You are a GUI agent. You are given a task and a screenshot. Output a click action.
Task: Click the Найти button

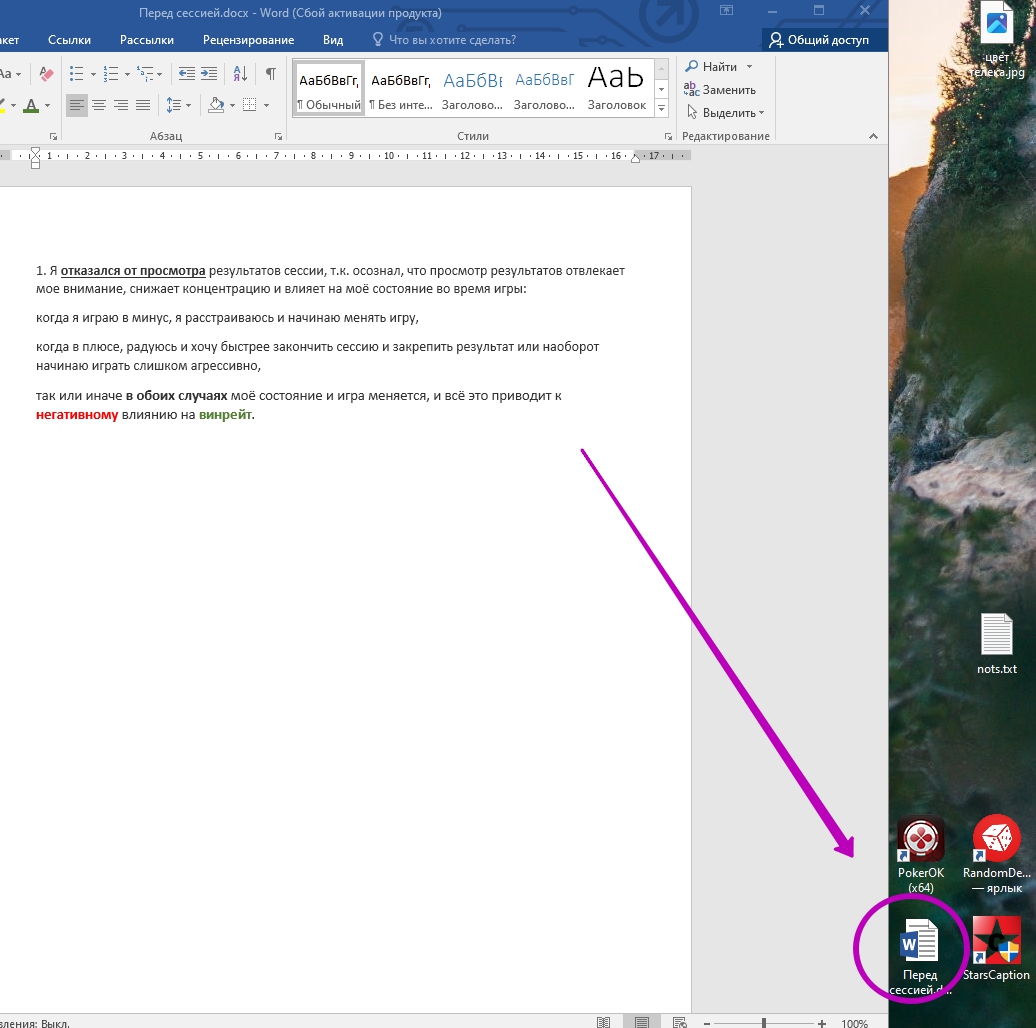coord(712,67)
